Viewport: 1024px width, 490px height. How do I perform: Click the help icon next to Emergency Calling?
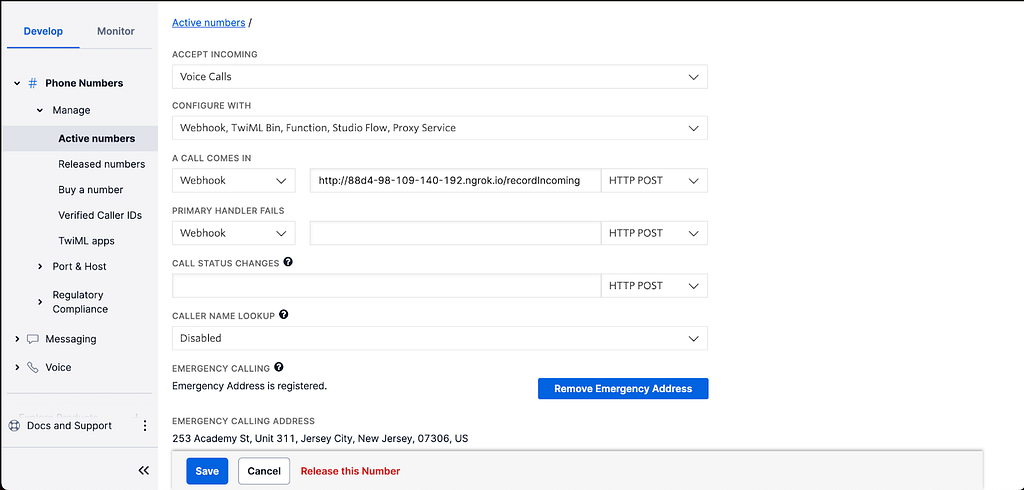tap(279, 367)
